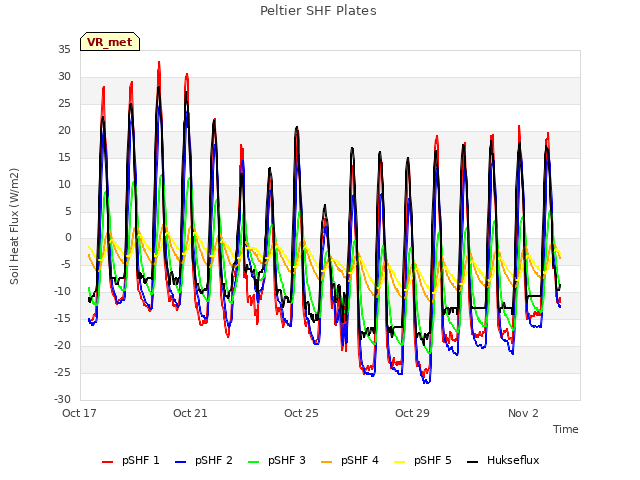
Task: Click the 10 y-axis tick label
Action: coord(64,184)
